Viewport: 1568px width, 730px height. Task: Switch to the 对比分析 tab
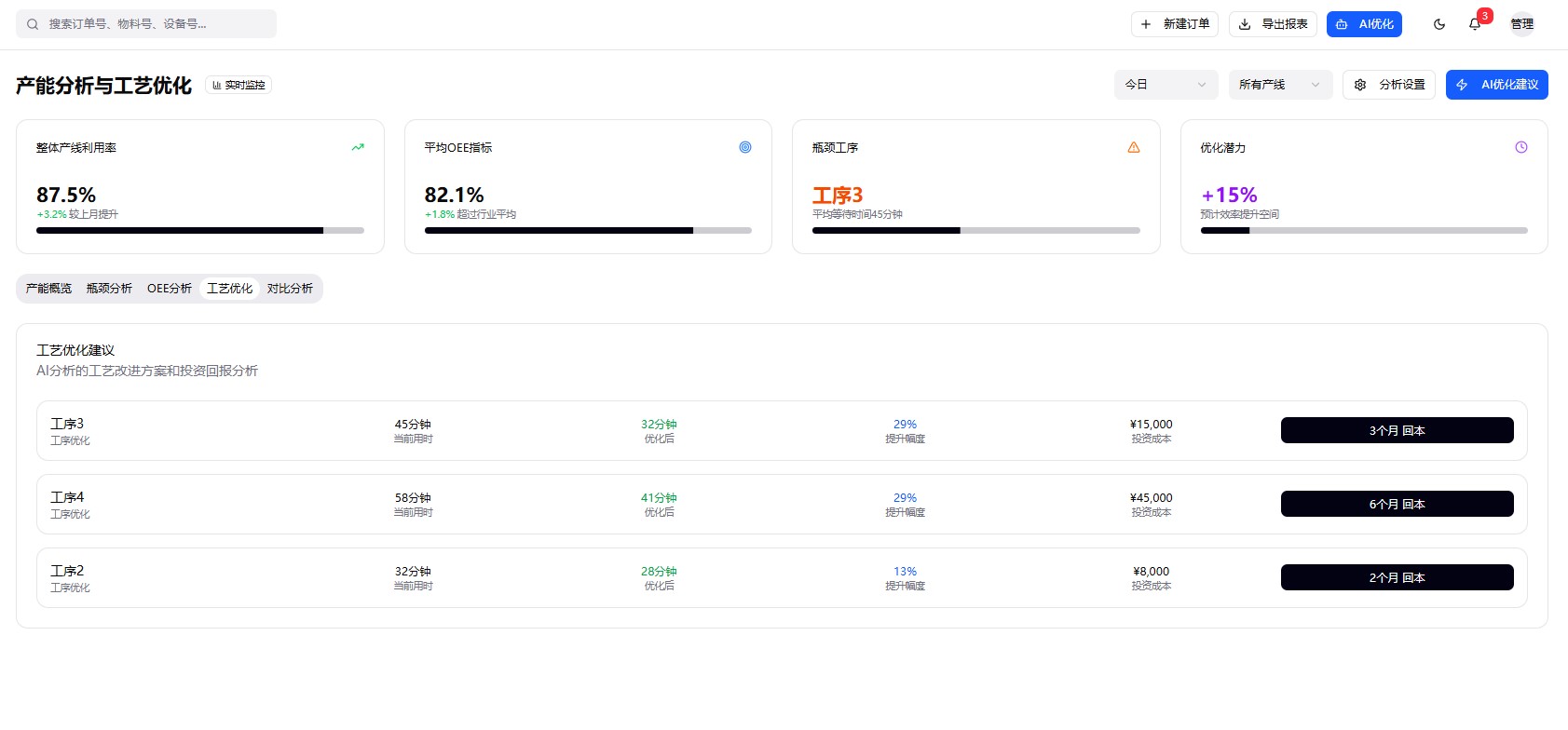[290, 289]
